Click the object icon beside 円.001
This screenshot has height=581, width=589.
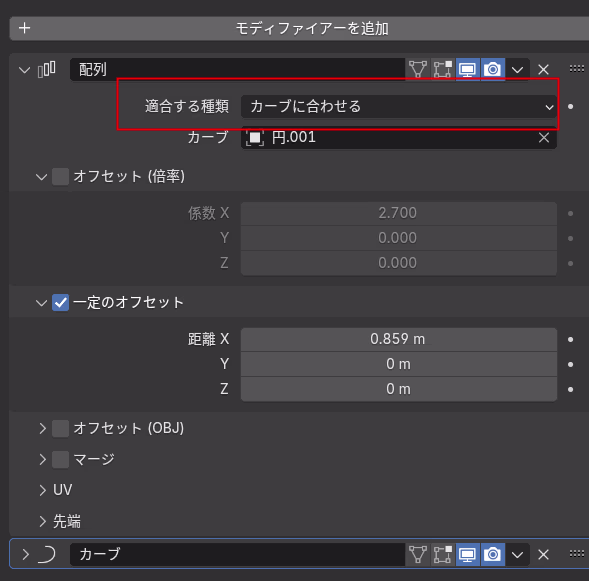pyautogui.click(x=255, y=138)
